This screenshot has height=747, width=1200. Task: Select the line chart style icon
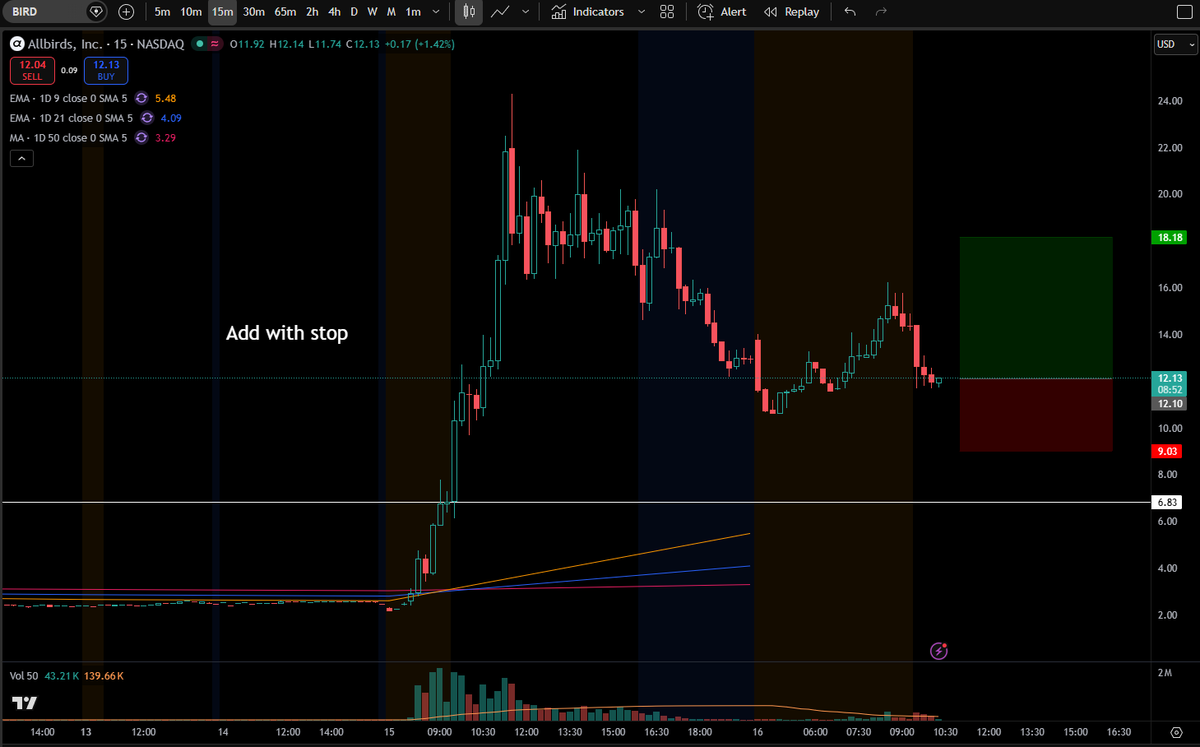point(501,12)
